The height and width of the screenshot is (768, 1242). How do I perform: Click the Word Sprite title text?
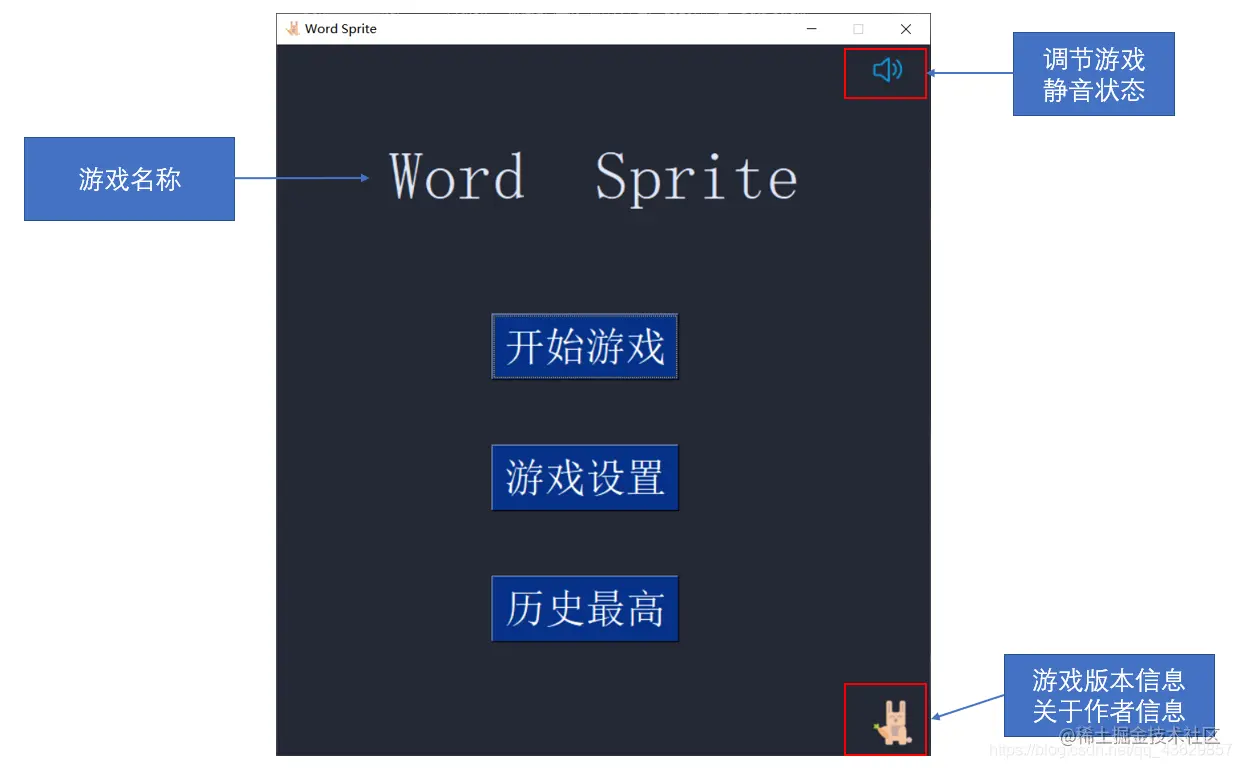593,178
